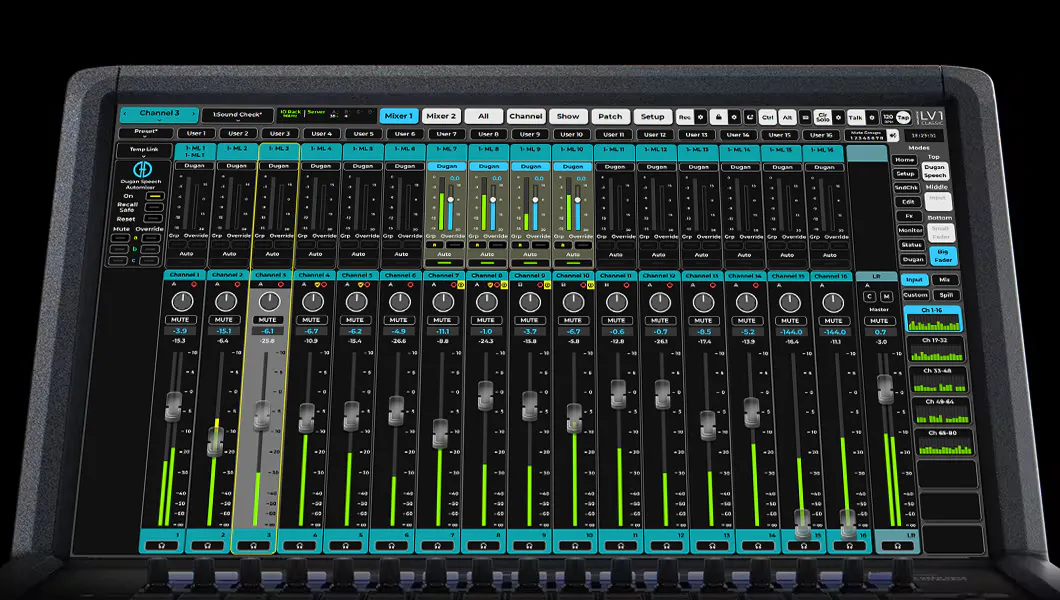This screenshot has height=600, width=1060.
Task: Click the SndChk mode button
Action: click(906, 188)
